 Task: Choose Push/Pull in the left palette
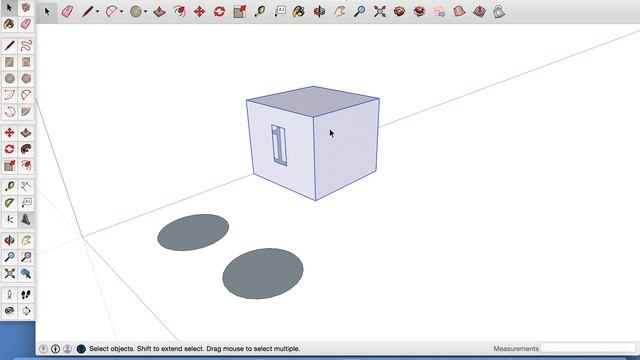pos(26,133)
